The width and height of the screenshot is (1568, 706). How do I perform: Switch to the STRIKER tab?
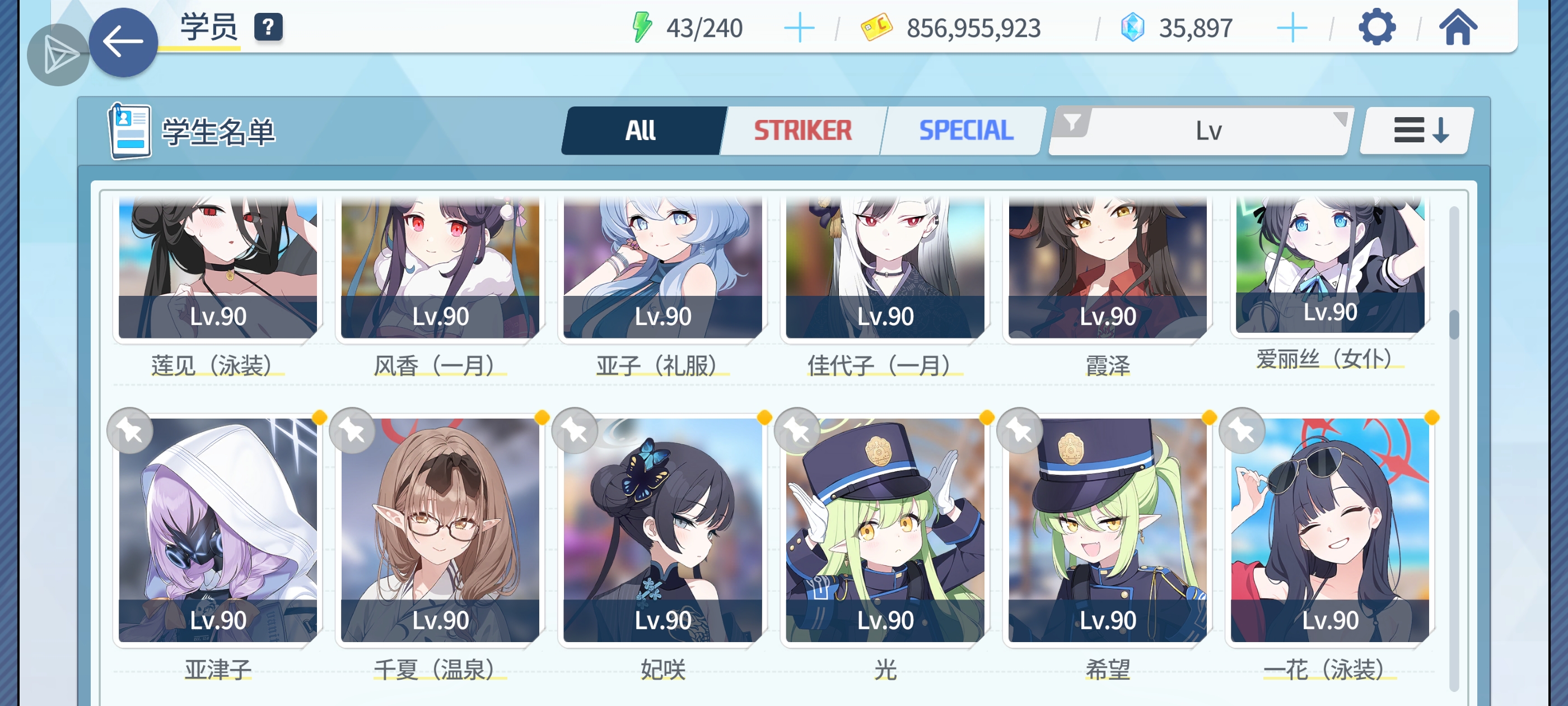[x=804, y=131]
